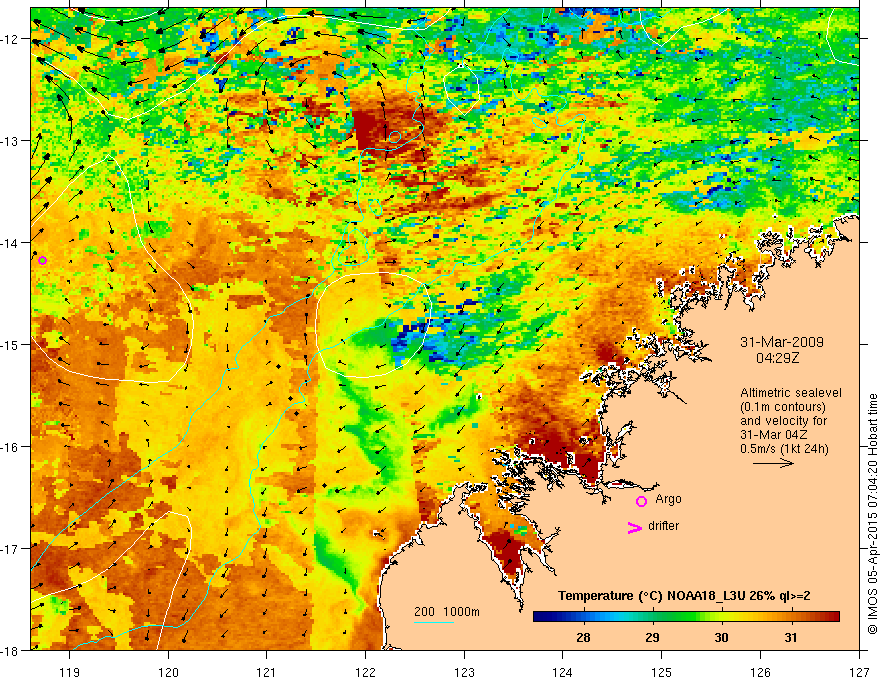Click the latitude axis label '-14'

point(11,243)
